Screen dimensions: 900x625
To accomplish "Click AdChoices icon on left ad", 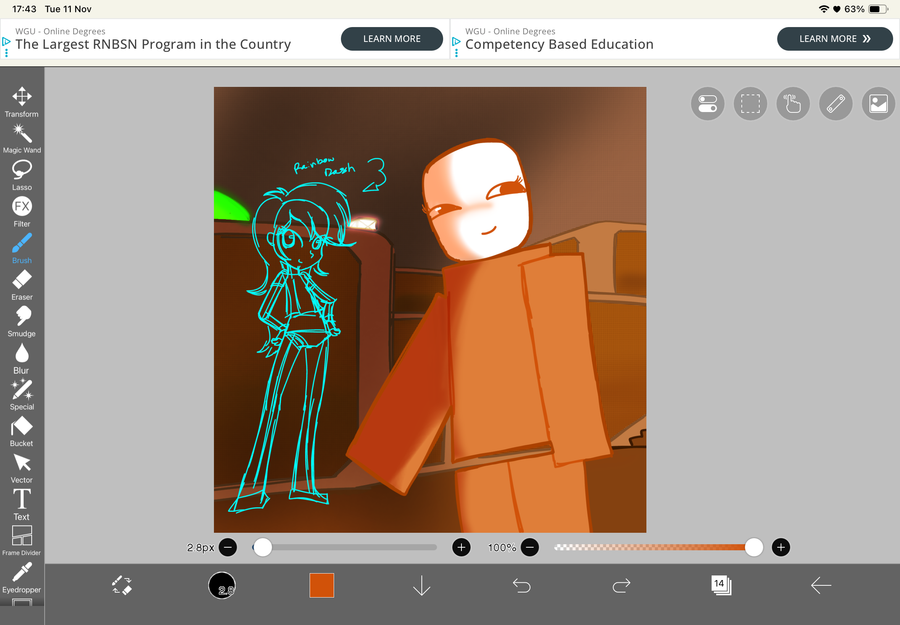I will point(6,42).
